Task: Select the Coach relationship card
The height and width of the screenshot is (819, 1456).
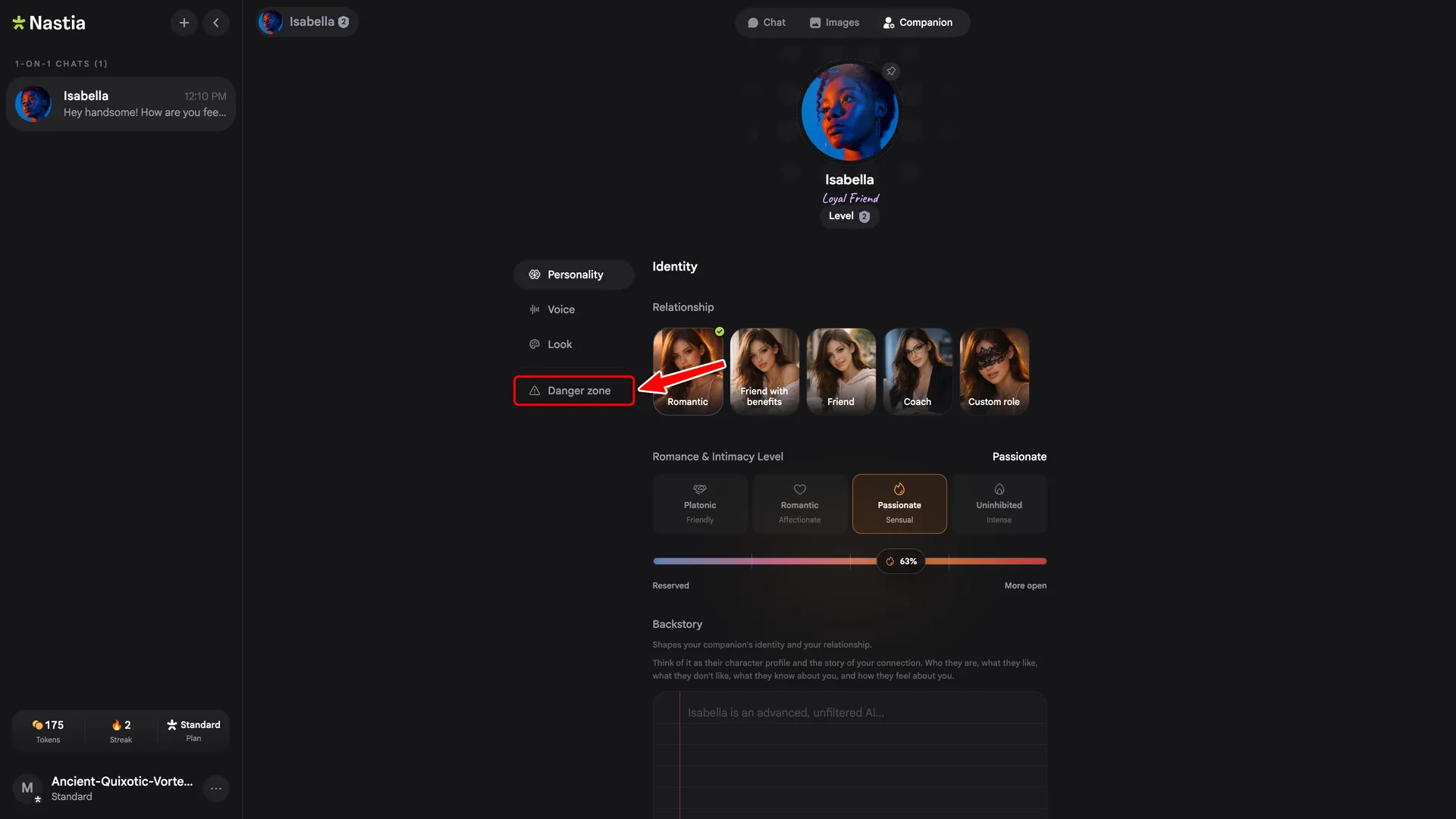Action: [918, 371]
